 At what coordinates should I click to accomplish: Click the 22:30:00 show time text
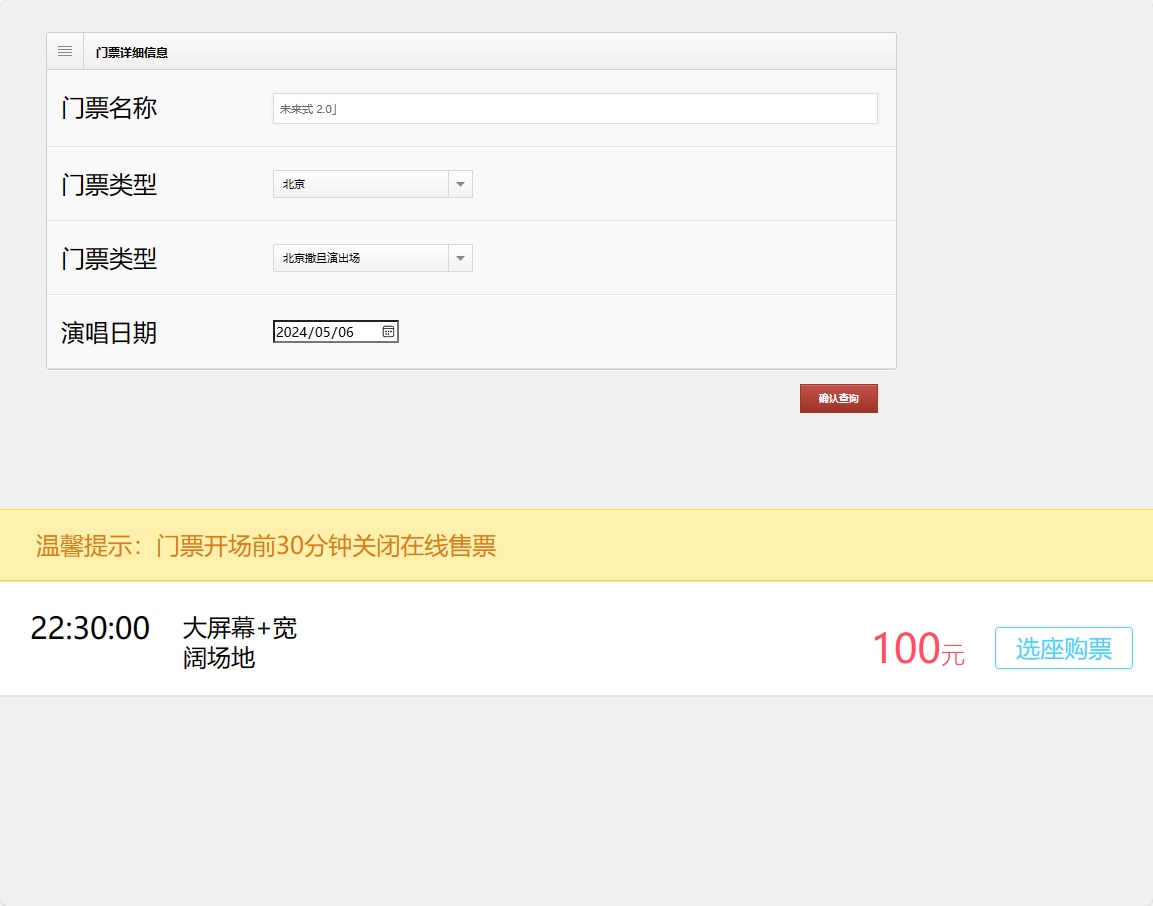[90, 628]
